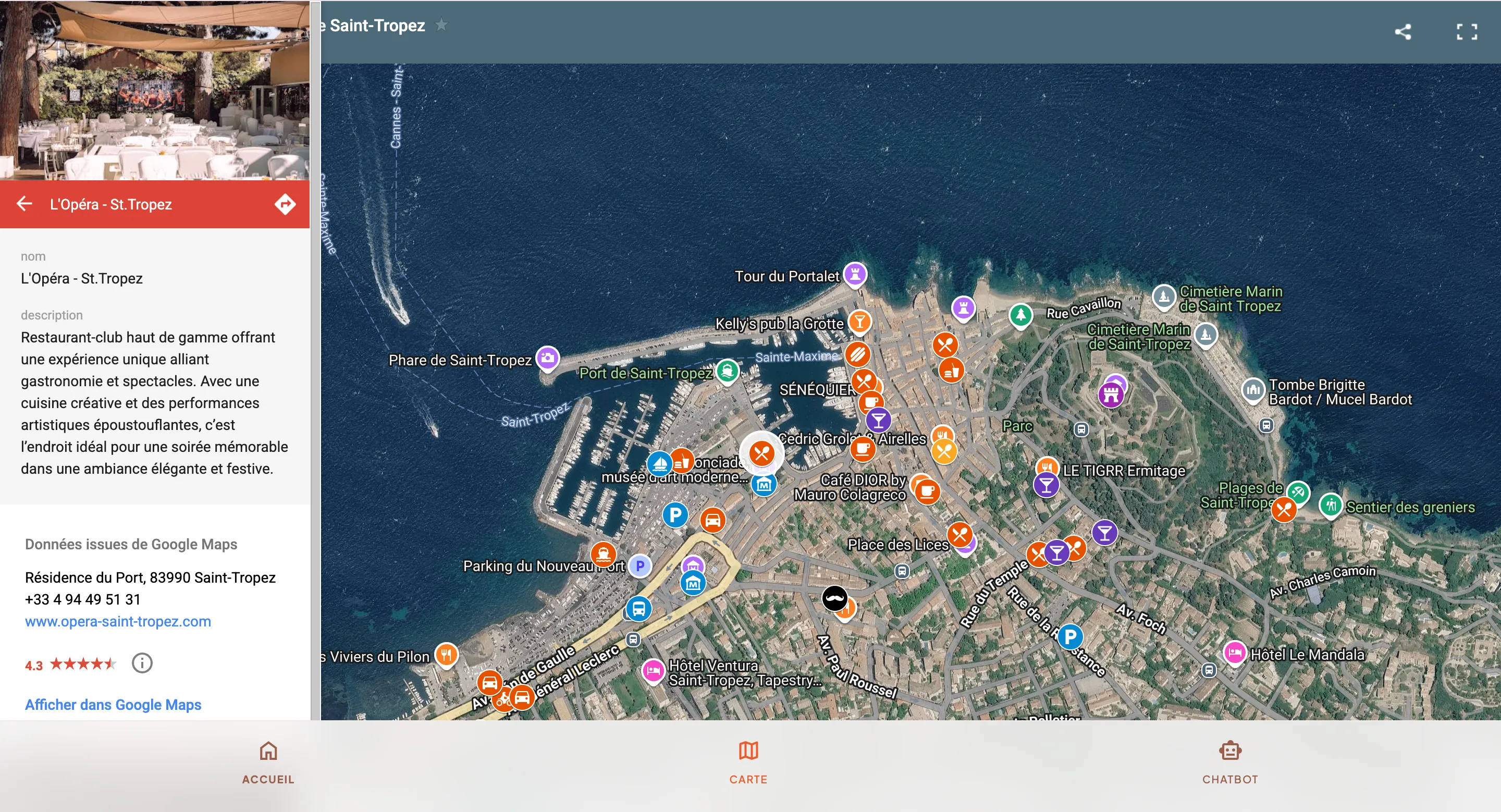
Task: Go back using the arrow beside L'Opéra title
Action: 24,204
